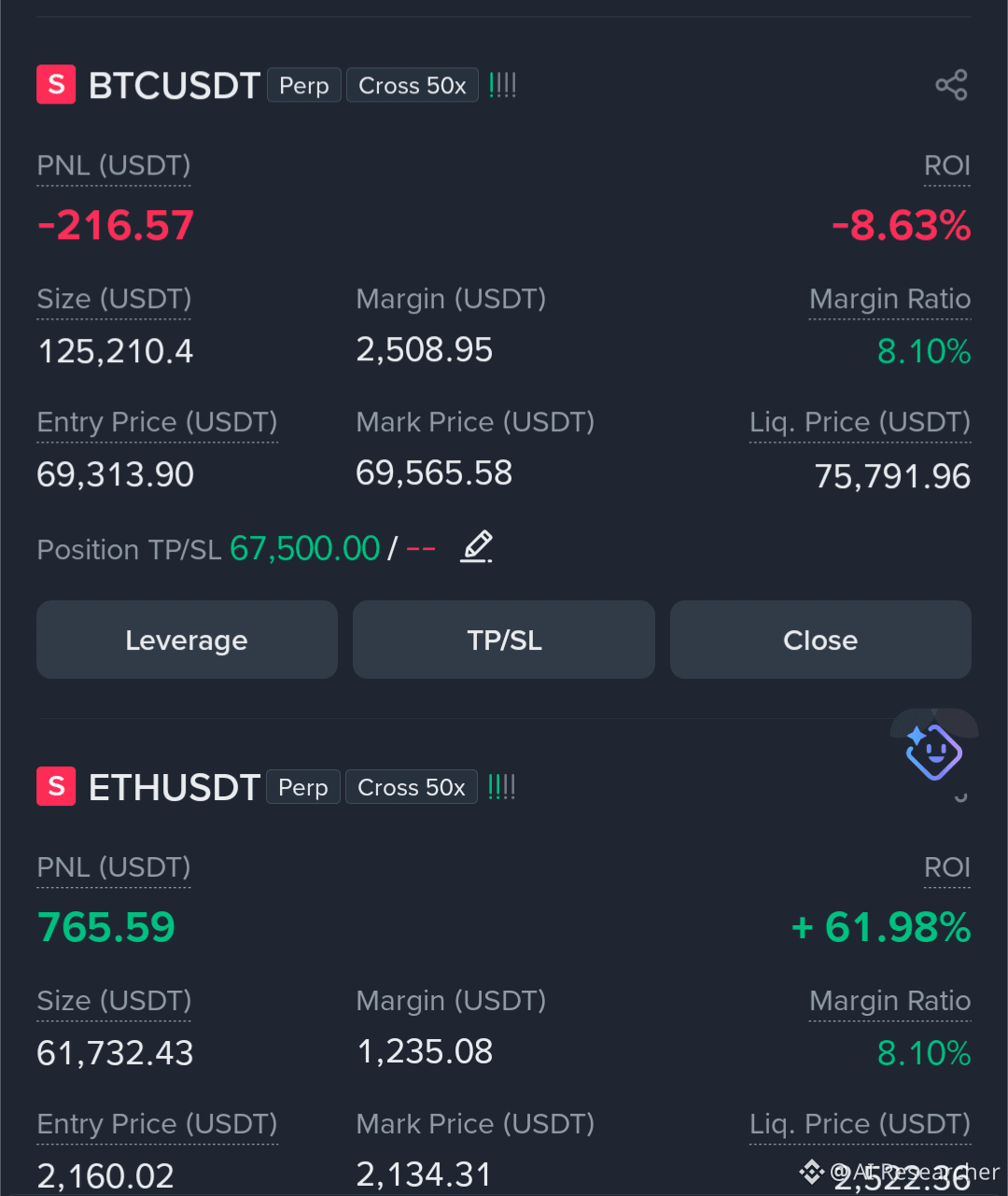Share the BTCUSDT position

pos(951,85)
